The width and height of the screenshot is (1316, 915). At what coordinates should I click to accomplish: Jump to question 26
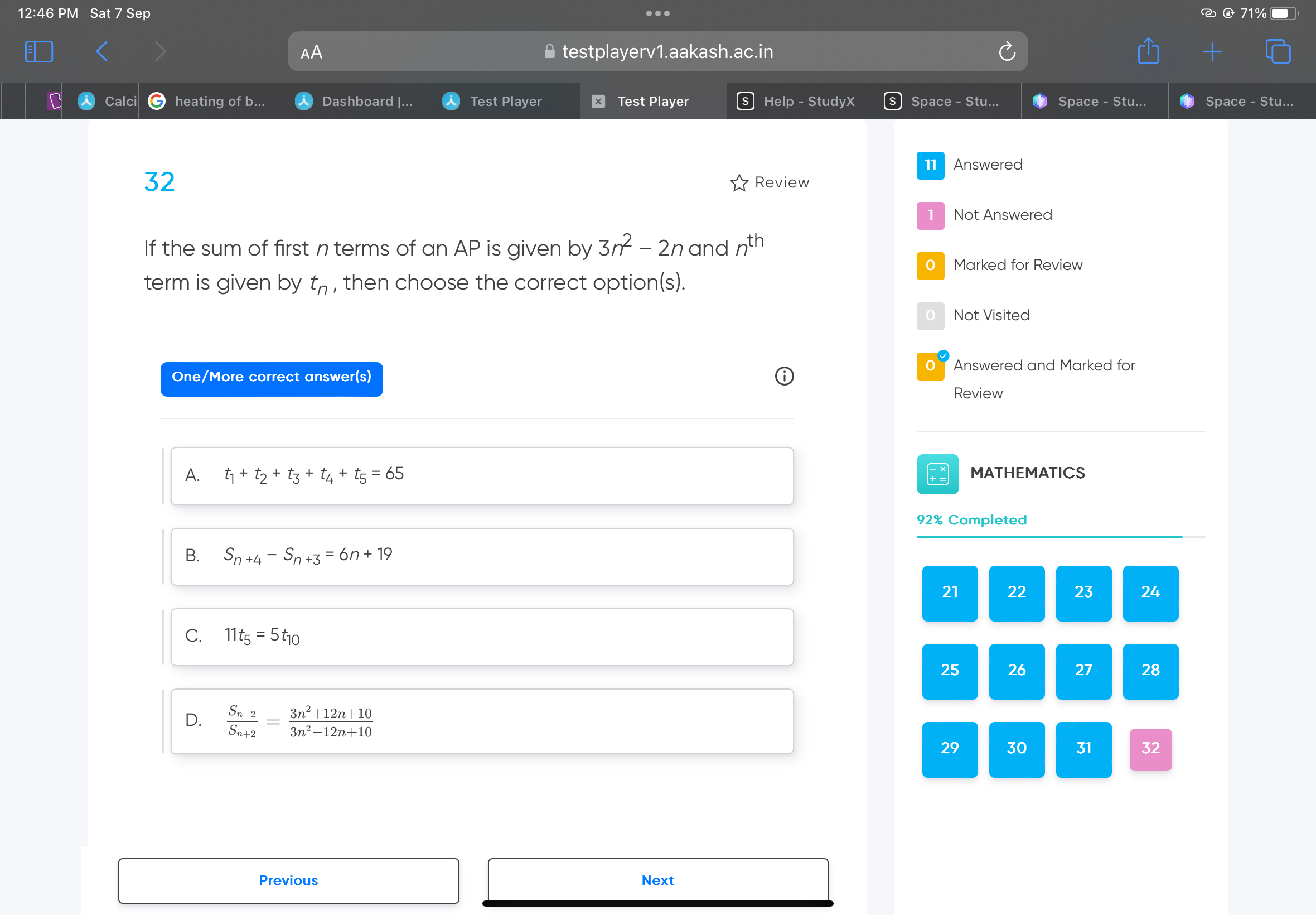(x=1017, y=671)
